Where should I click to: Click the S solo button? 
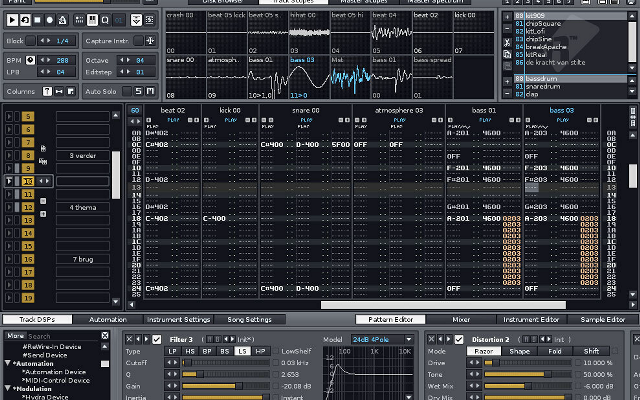139,91
